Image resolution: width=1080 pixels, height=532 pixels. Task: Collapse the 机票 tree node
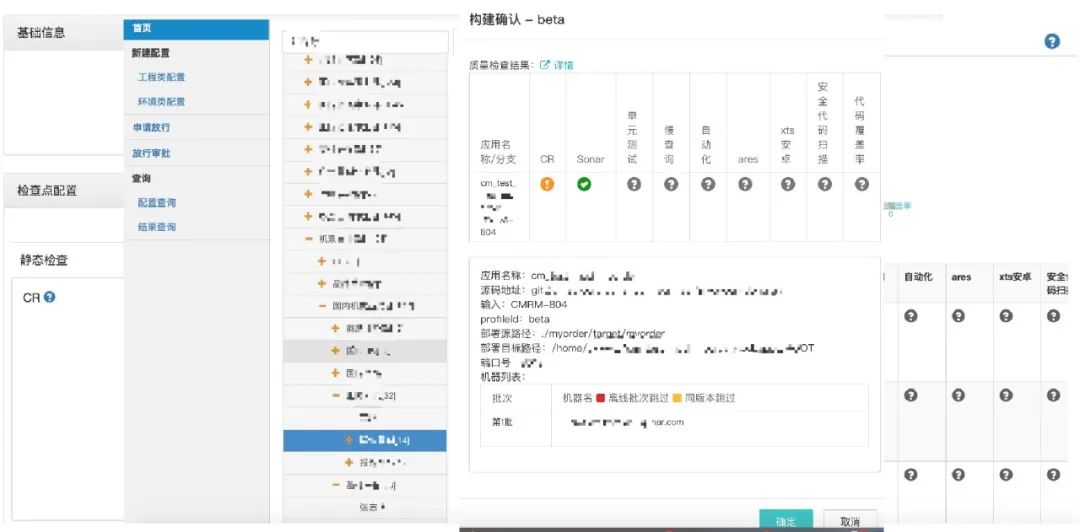pyautogui.click(x=308, y=239)
